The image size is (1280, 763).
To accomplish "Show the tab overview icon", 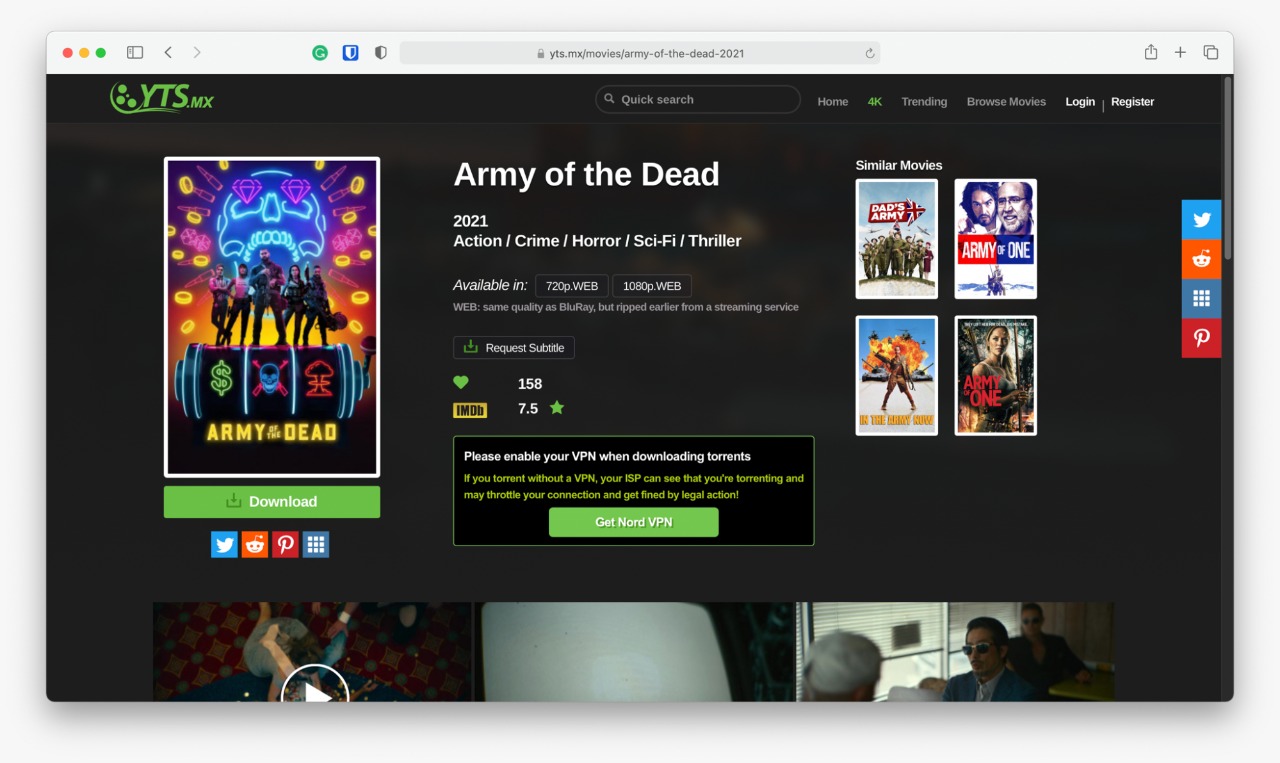I will pyautogui.click(x=1210, y=52).
